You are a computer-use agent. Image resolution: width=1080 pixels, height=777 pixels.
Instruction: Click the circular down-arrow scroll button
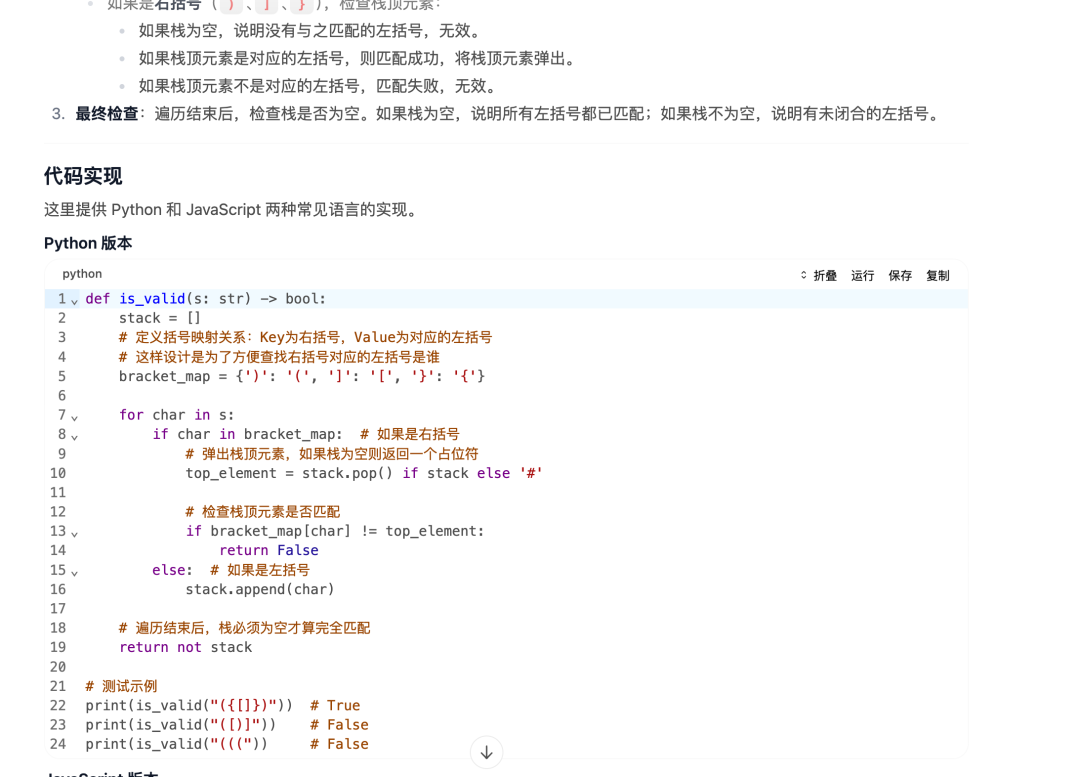(x=486, y=751)
